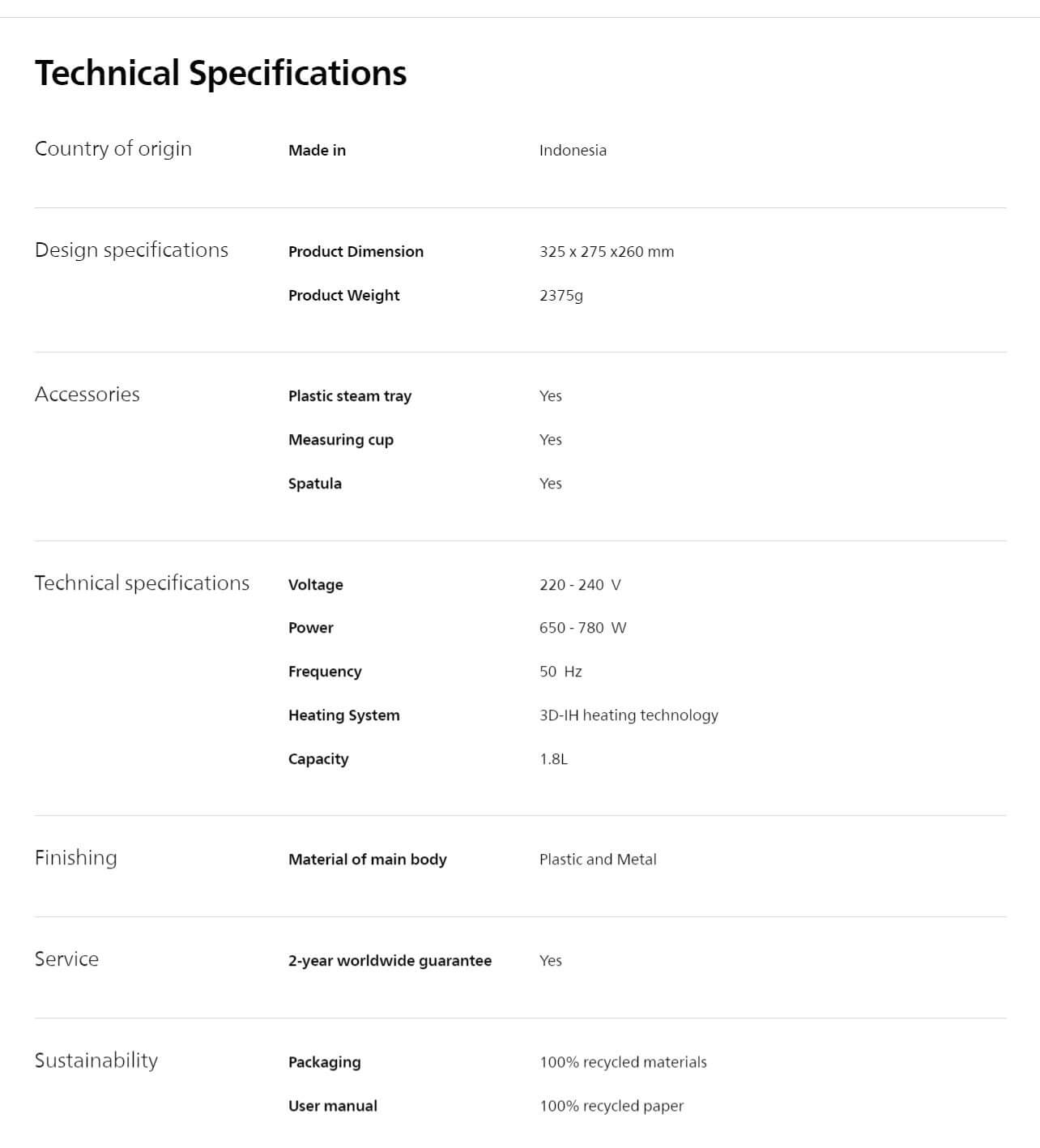This screenshot has height=1148, width=1040.
Task: Click the Country of origin section label
Action: (x=113, y=149)
